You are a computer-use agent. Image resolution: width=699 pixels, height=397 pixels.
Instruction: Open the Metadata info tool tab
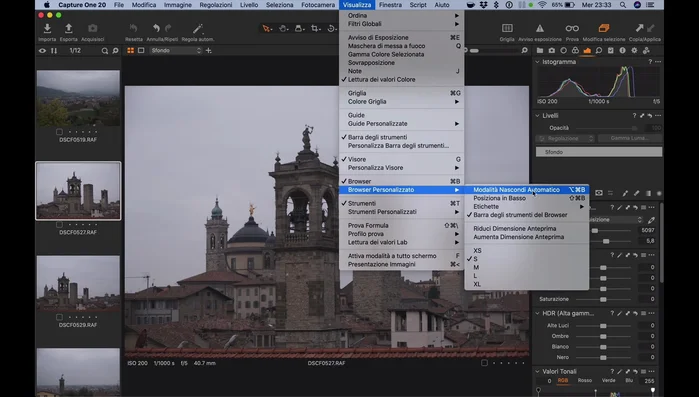point(622,51)
